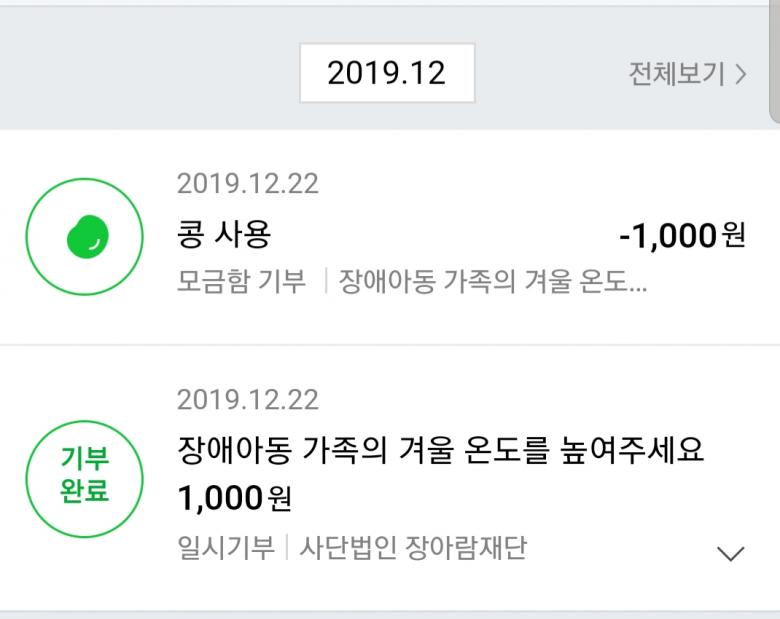The image size is (780, 619).
Task: Tap the green bean icon
Action: [87, 238]
